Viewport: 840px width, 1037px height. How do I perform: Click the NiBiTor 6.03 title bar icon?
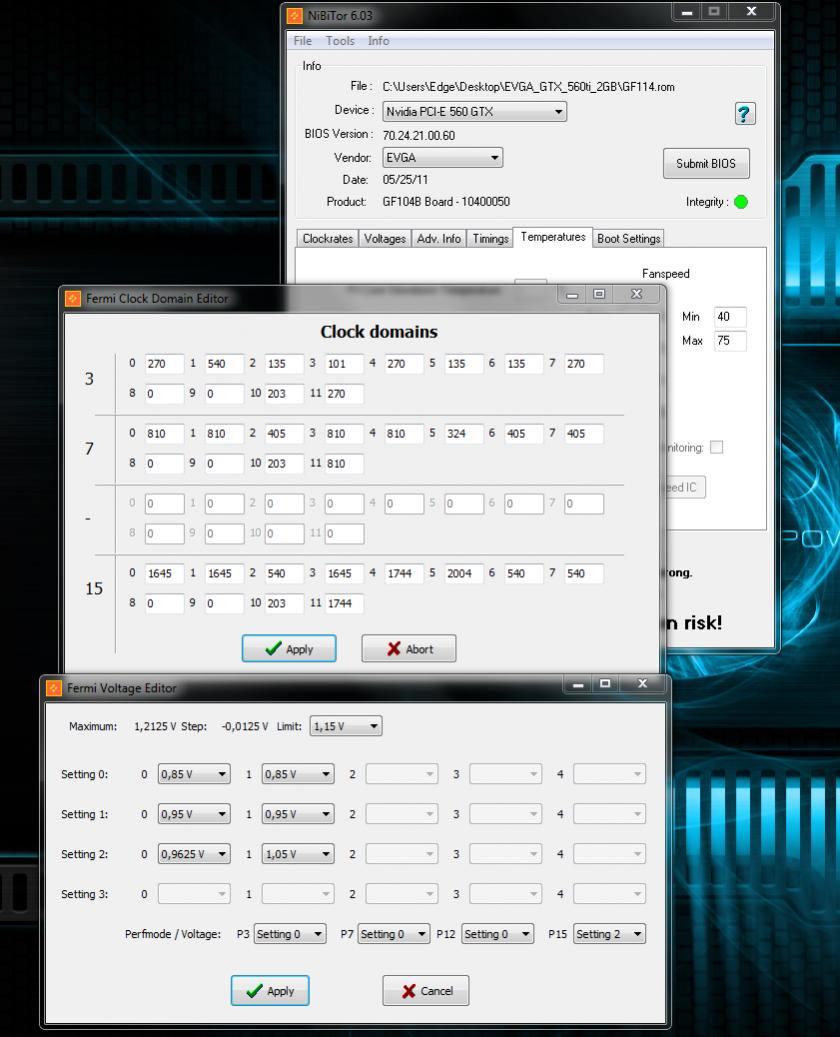click(x=294, y=15)
